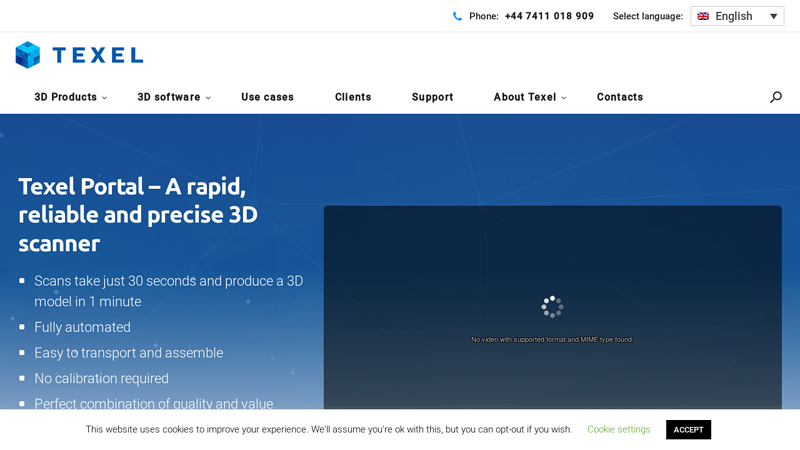This screenshot has width=800, height=450.
Task: Click the Texel cube logo icon
Action: point(28,55)
